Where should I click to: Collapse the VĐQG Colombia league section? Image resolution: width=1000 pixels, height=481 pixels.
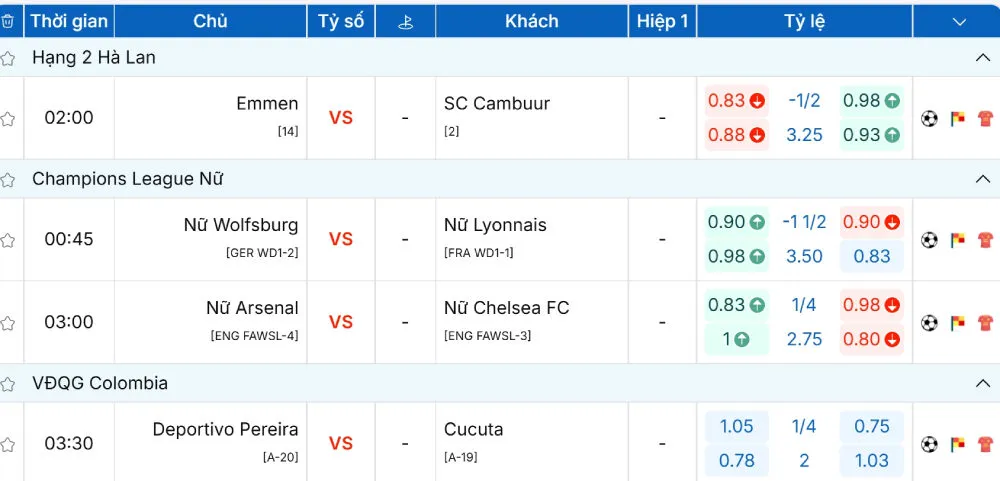click(982, 383)
